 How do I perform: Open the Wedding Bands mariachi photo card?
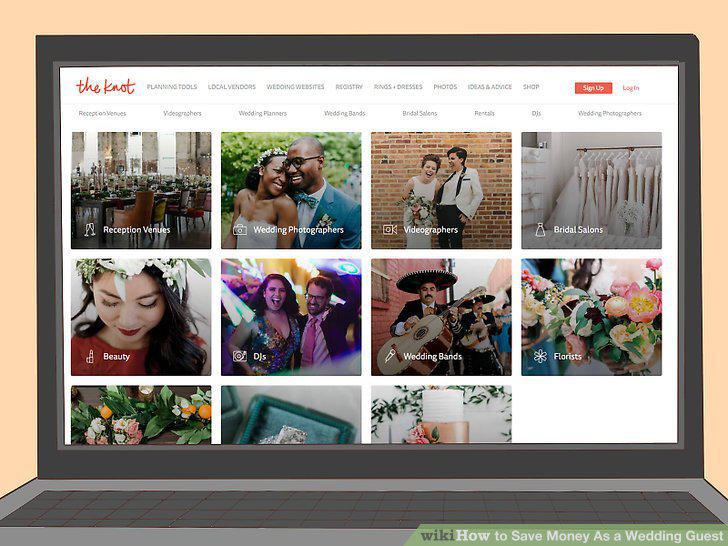coord(441,317)
